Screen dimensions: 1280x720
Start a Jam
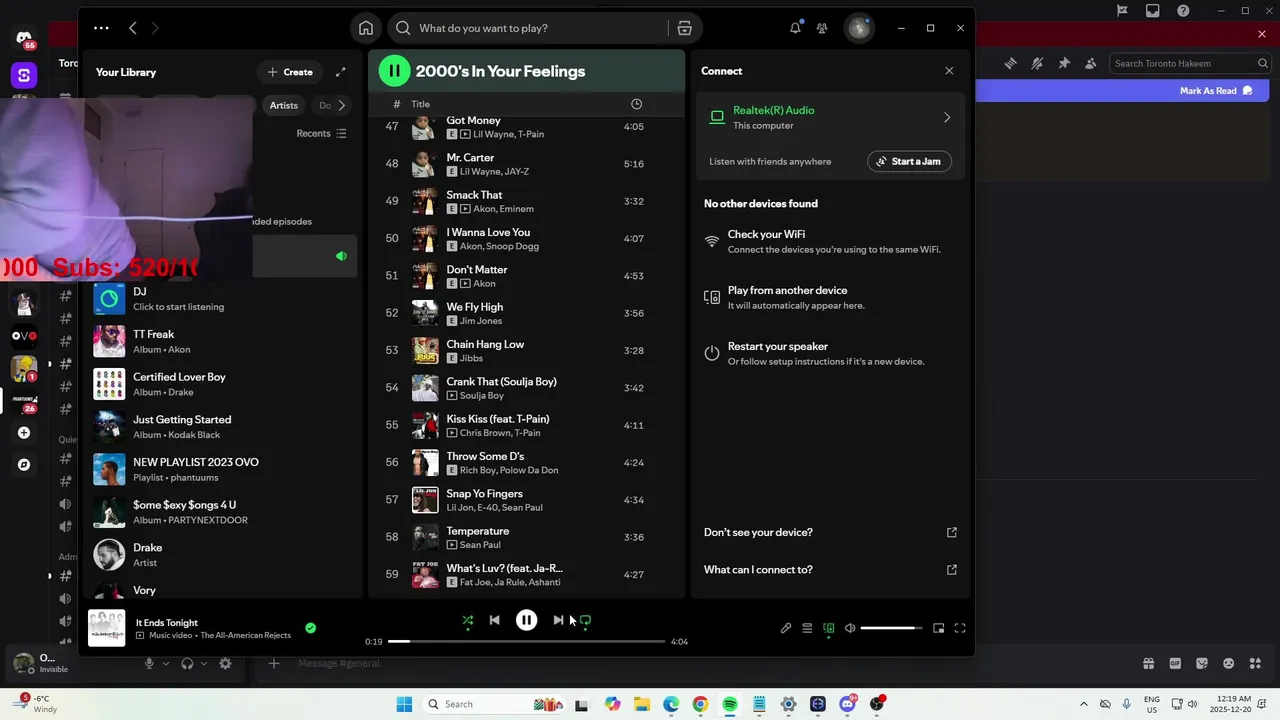pos(910,161)
